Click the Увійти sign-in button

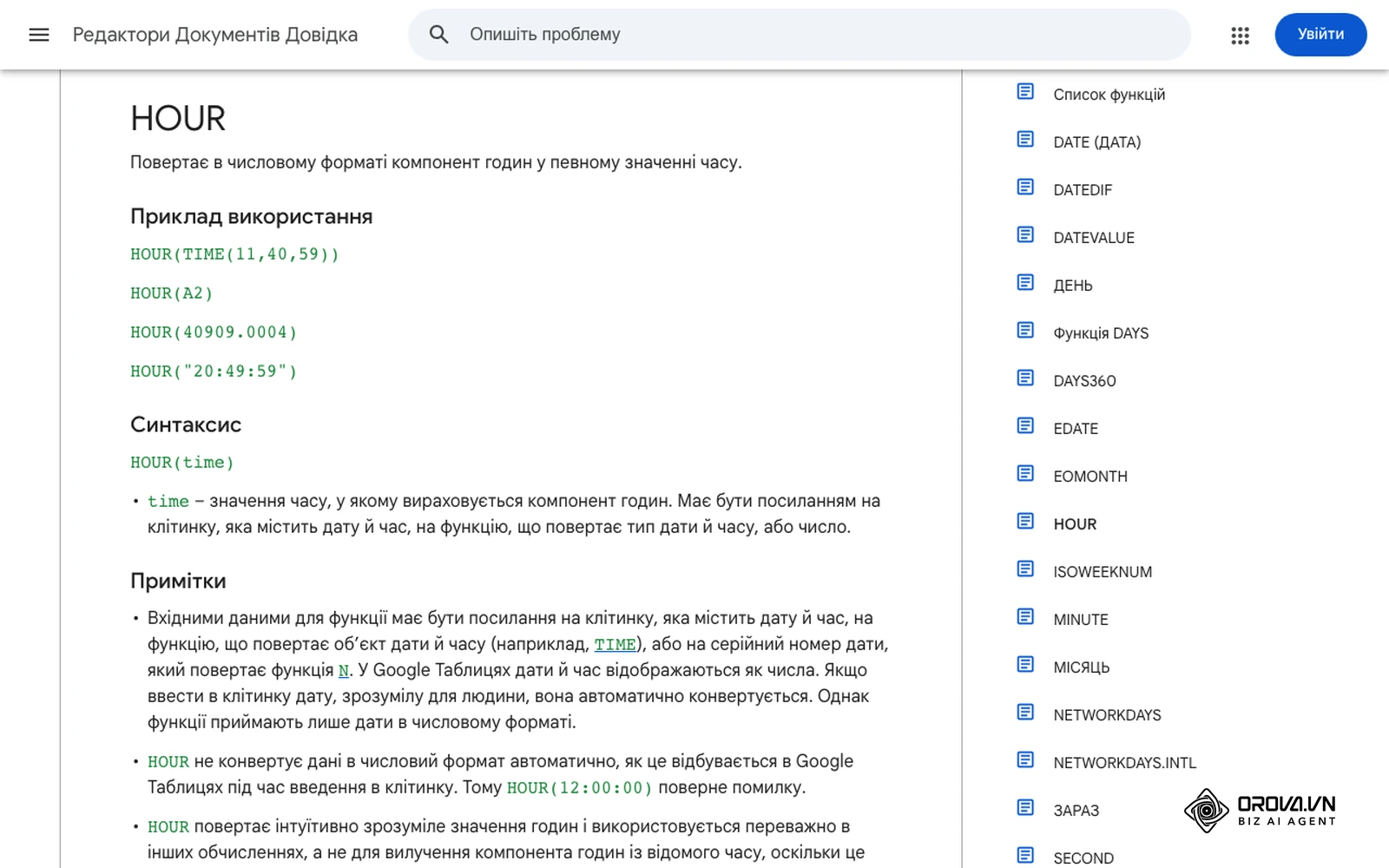1320,35
